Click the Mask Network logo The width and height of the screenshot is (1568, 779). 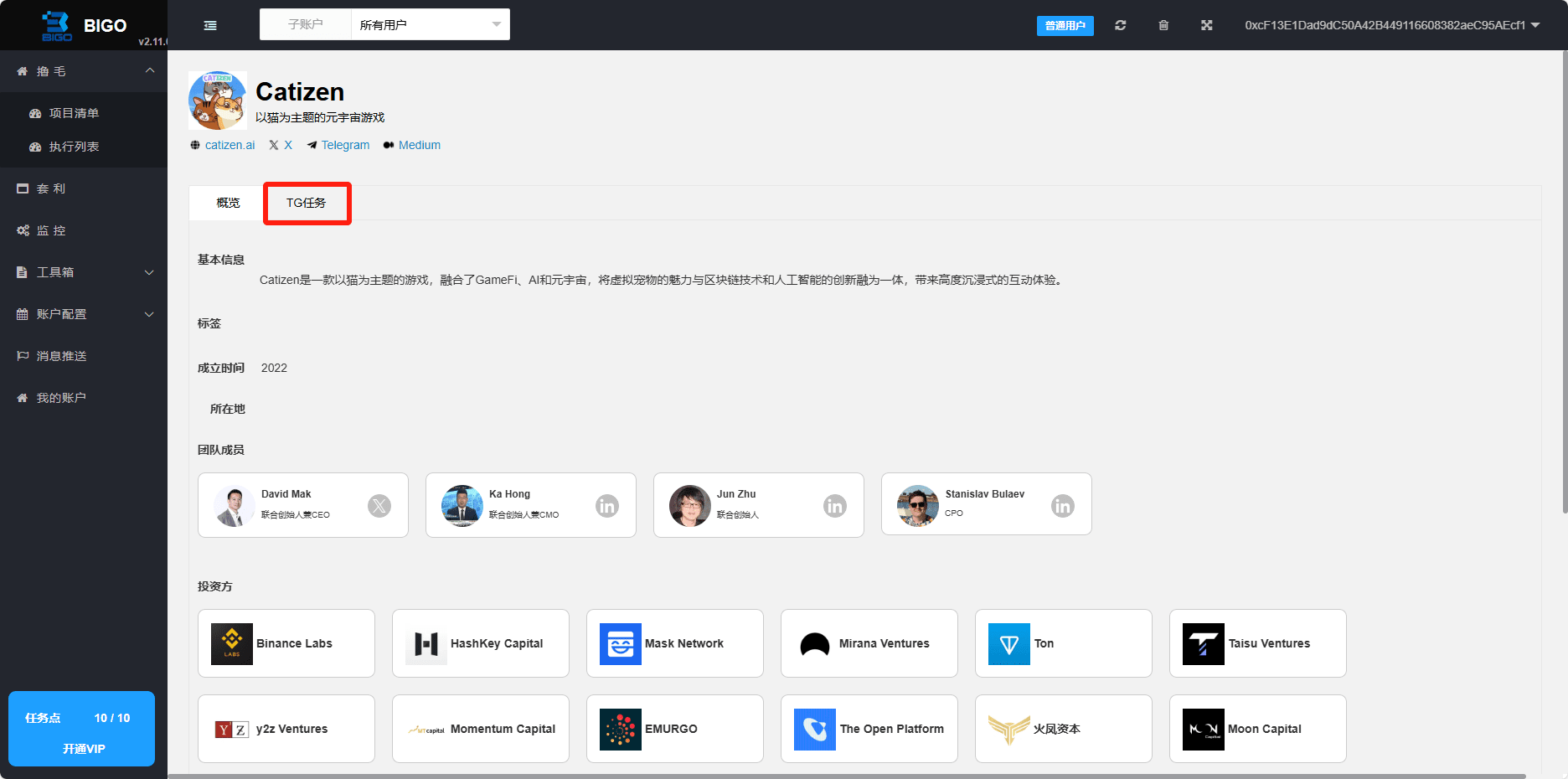pos(621,644)
